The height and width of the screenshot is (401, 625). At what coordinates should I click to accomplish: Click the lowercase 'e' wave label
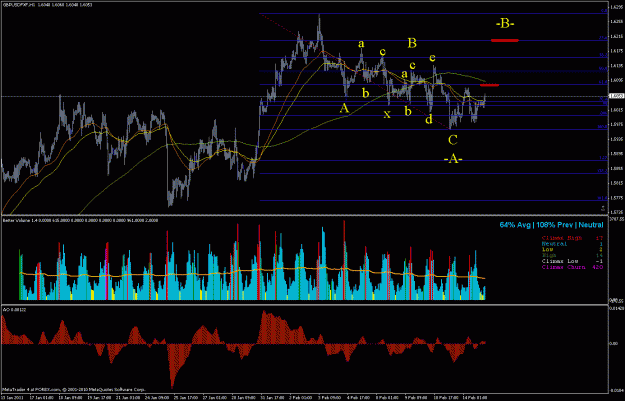(x=432, y=58)
